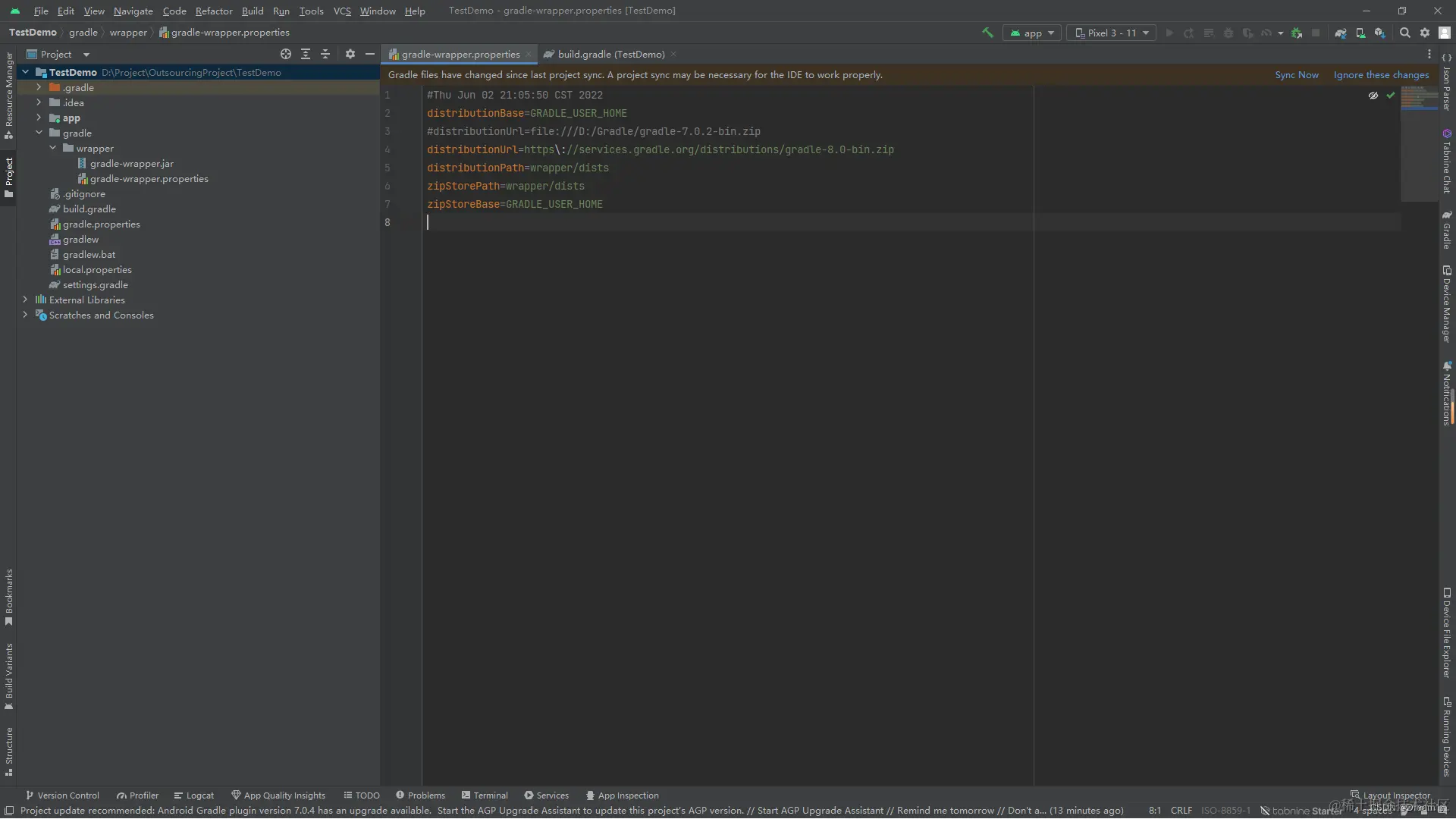Open the Version Control tool window
Viewport: 1456px width, 819px height.
[x=62, y=795]
